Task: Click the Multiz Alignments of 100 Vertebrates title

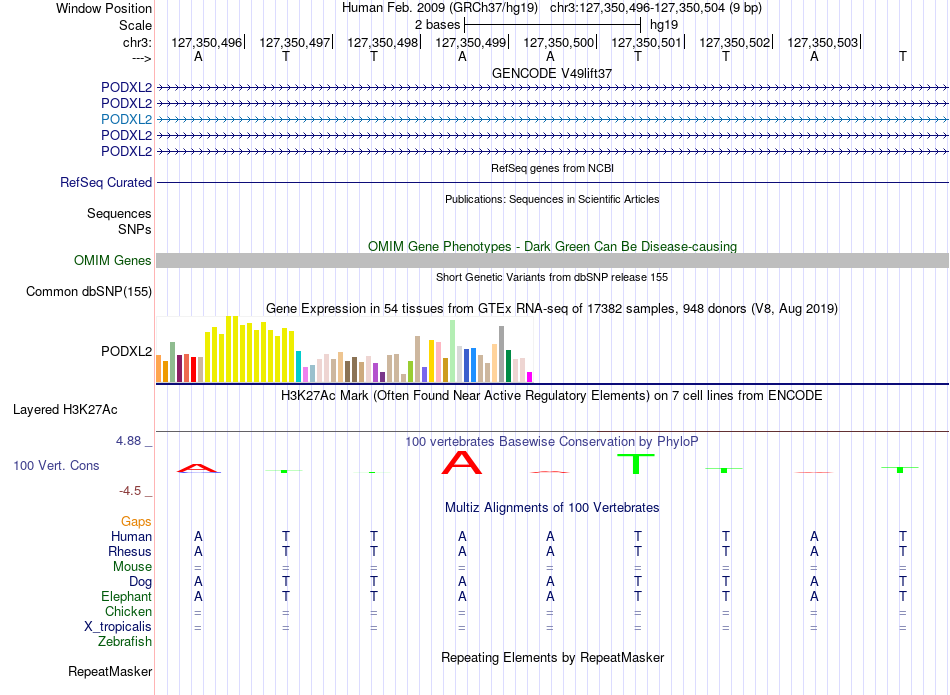Action: pos(552,508)
